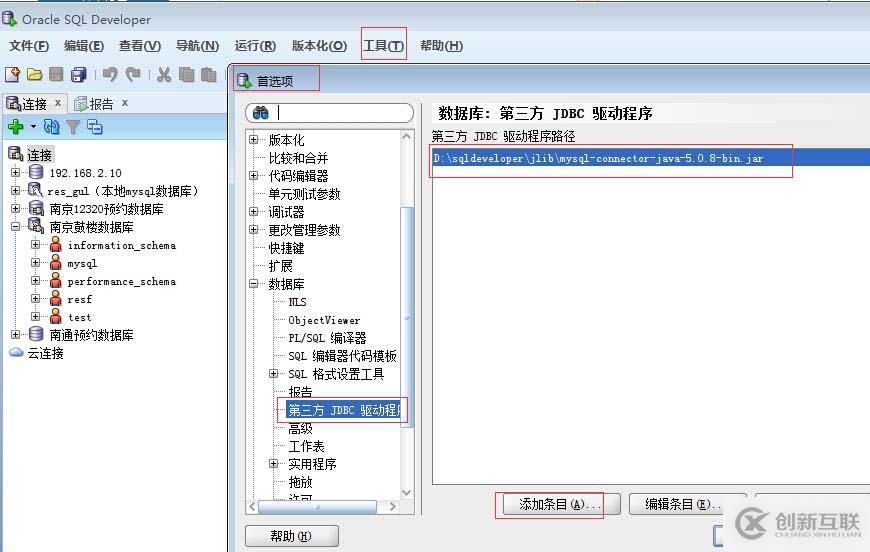870x552 pixels.
Task: Close the 连接 tab
Action: click(x=58, y=103)
